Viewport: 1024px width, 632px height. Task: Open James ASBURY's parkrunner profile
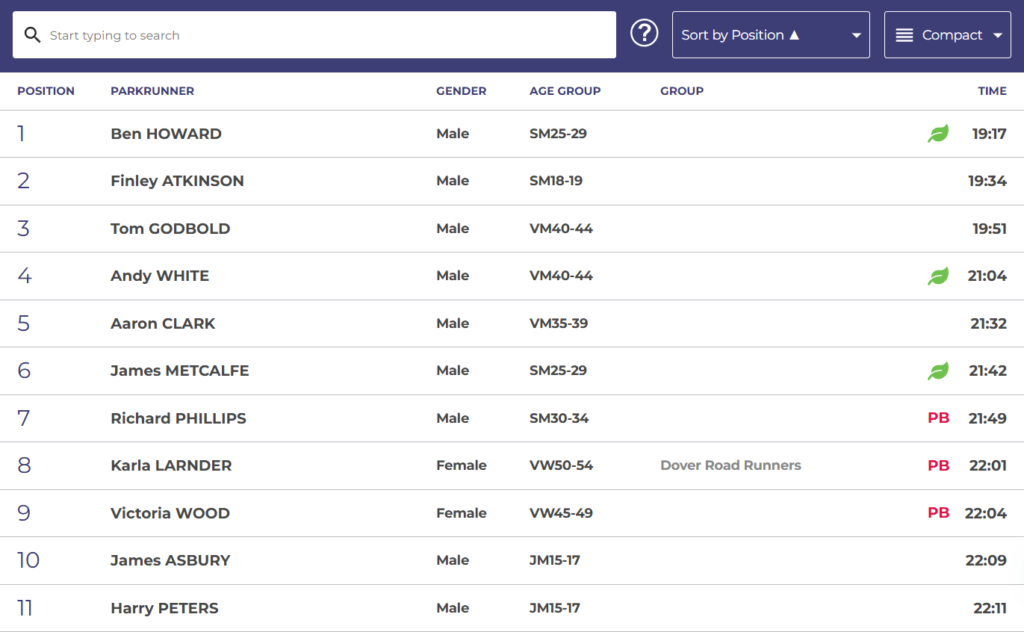(170, 560)
